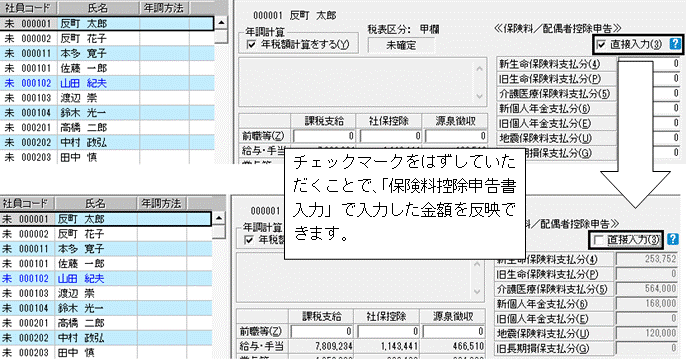Select the 564,000 介護医療保険料 amount field

coord(647,288)
